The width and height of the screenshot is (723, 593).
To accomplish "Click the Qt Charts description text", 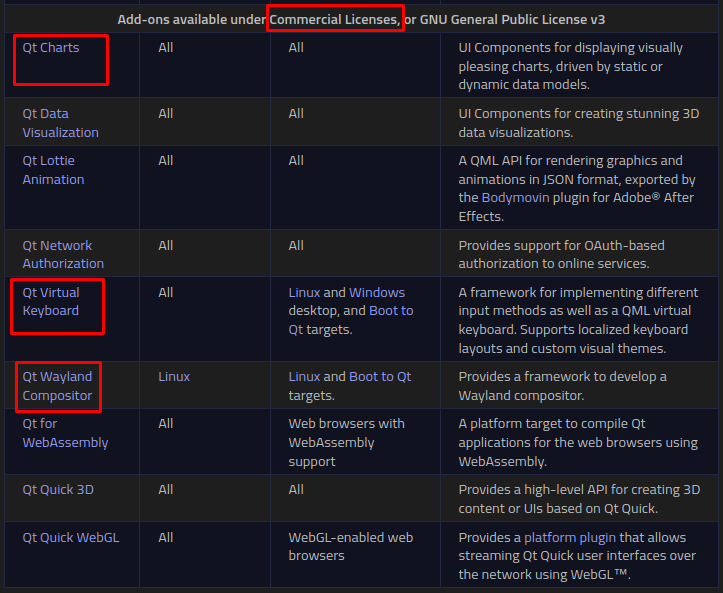I will (x=570, y=66).
